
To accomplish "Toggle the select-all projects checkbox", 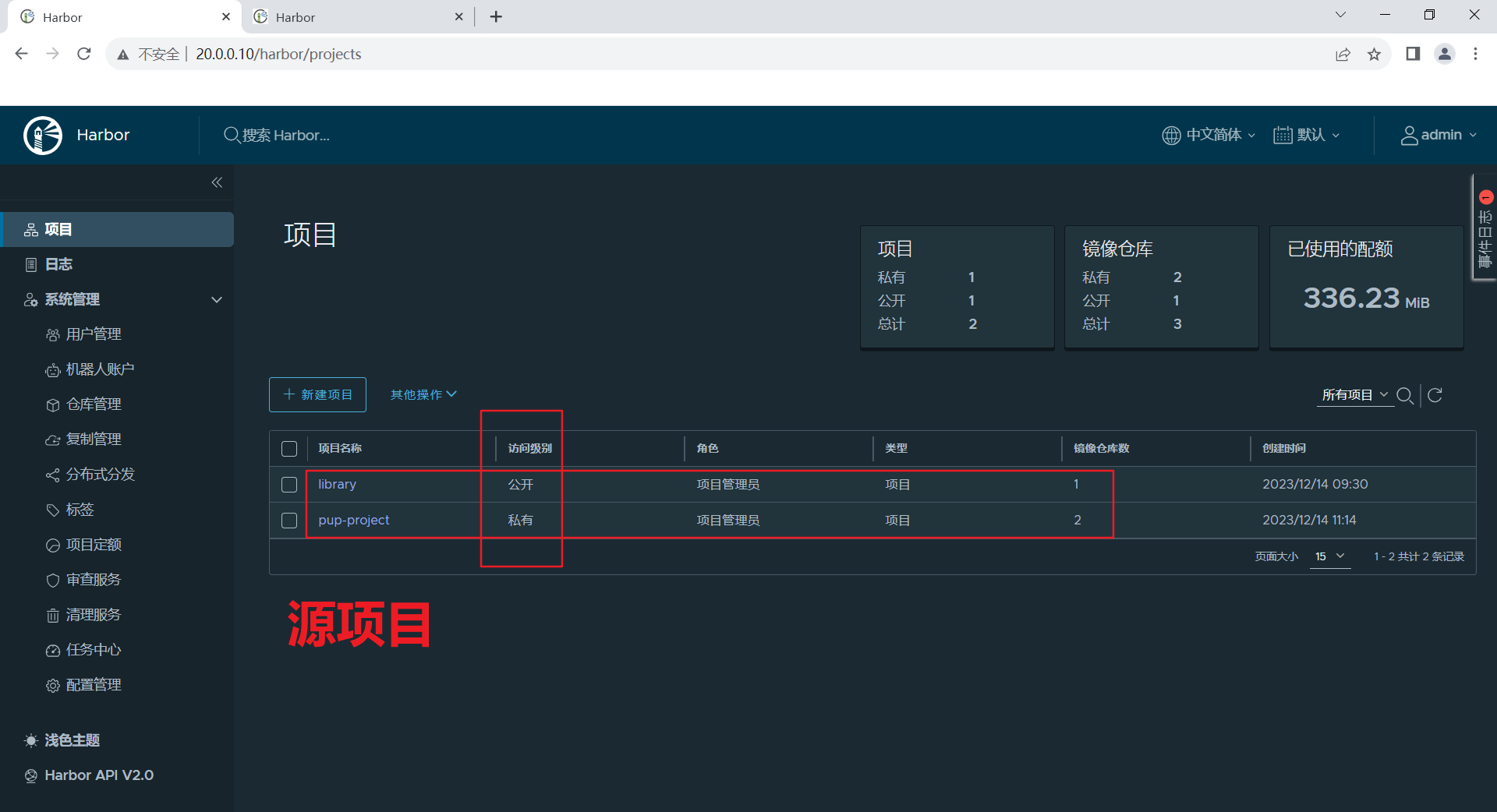I will 289,449.
